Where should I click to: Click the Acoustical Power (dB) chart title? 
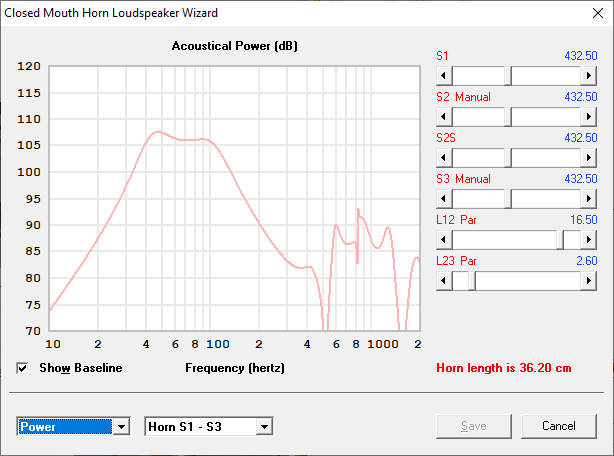tap(235, 46)
